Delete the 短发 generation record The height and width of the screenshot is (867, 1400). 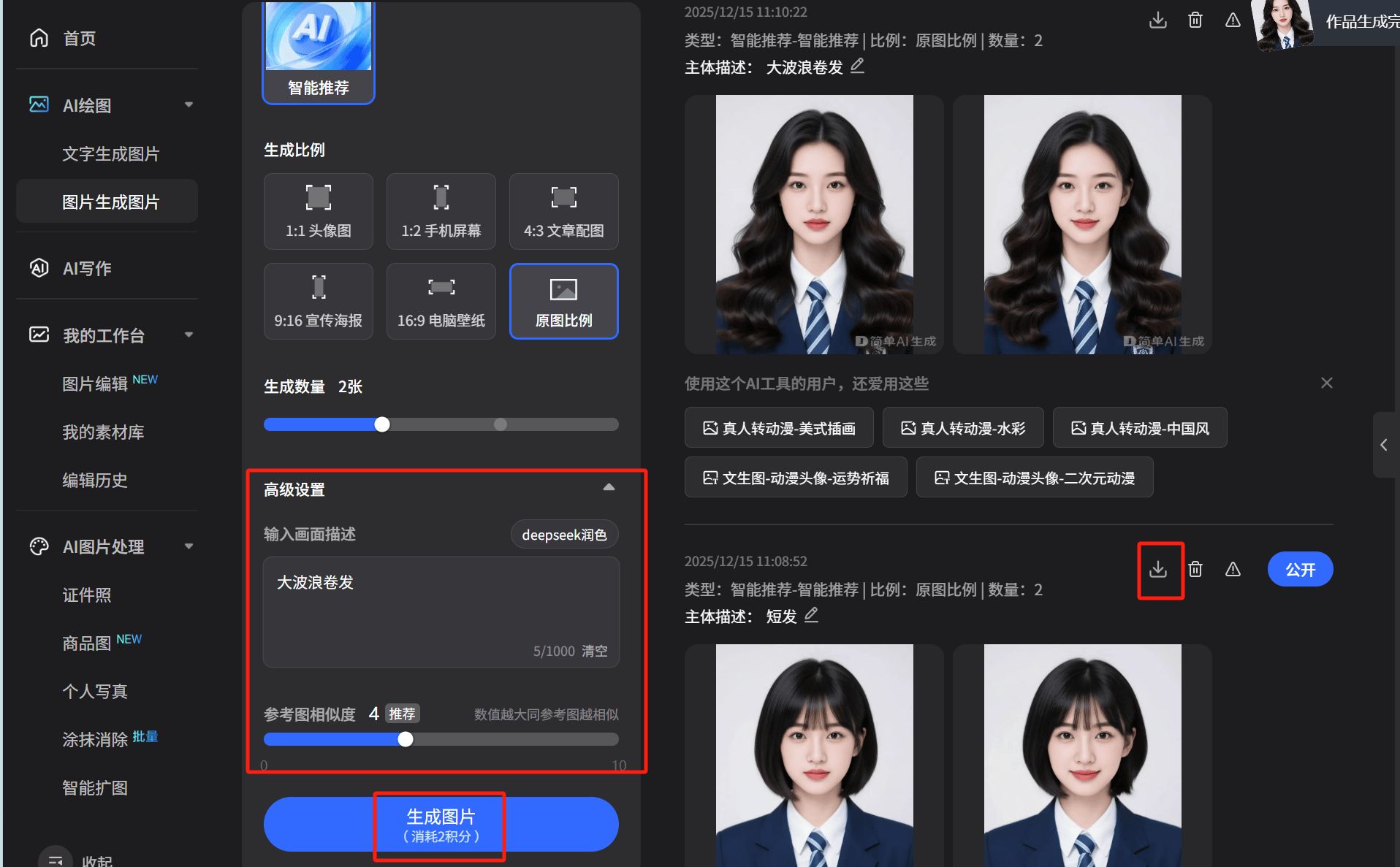(1195, 569)
